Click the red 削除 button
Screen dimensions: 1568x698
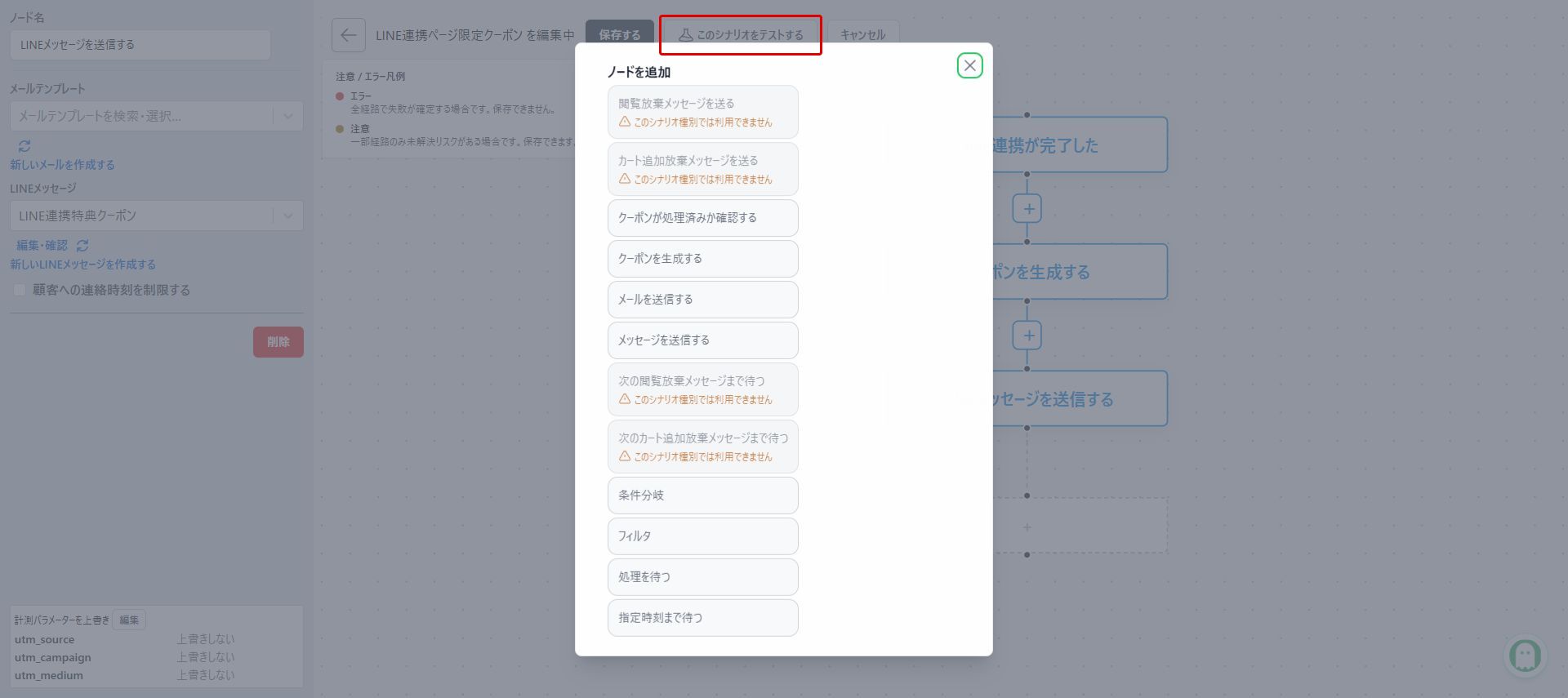(x=278, y=342)
